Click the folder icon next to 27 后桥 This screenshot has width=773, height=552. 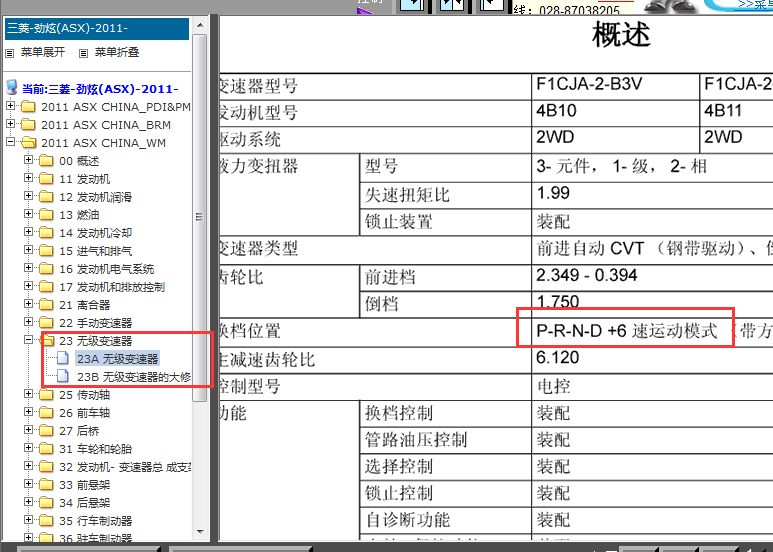point(46,431)
